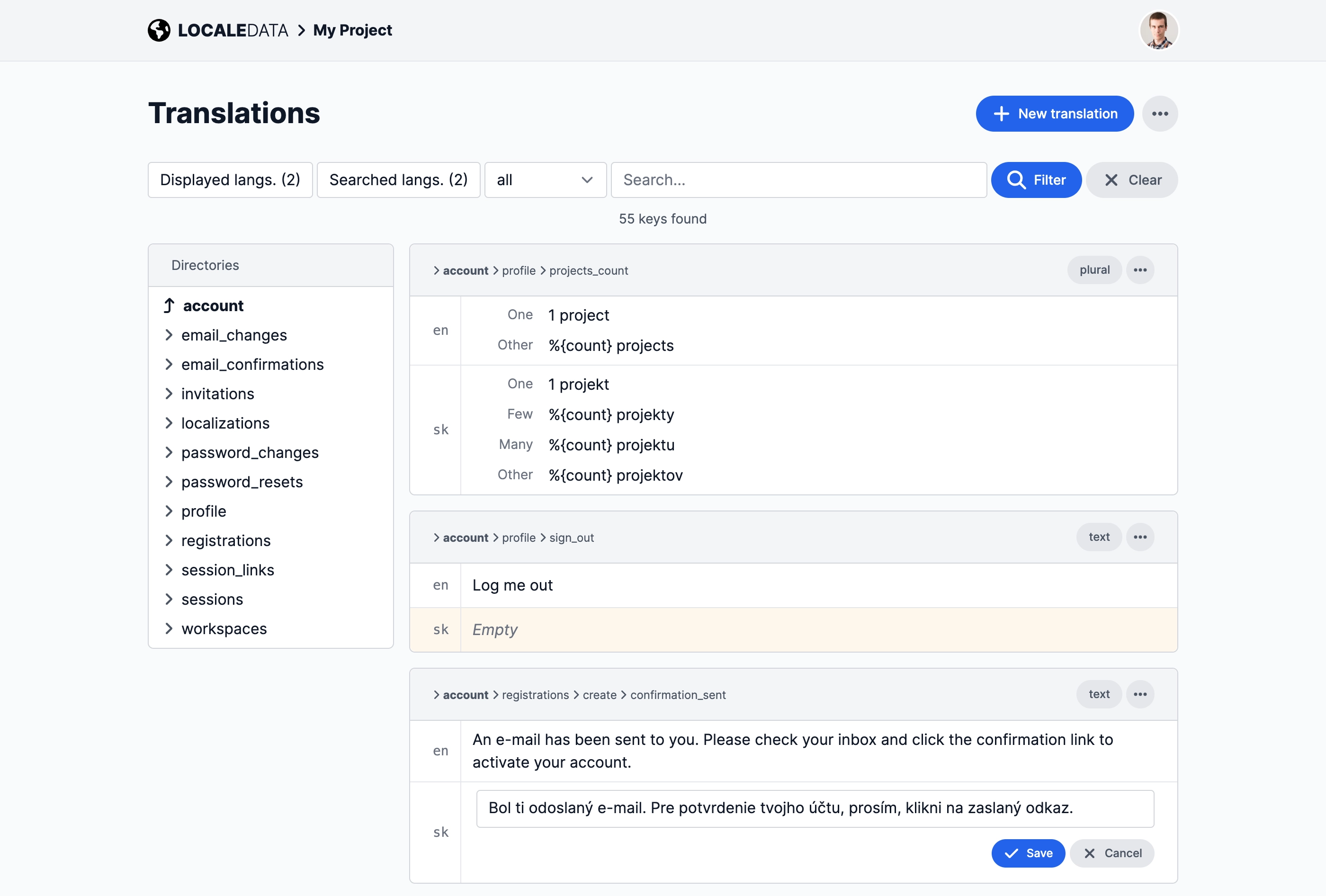Click the three-dot menu next to sign_out
Image resolution: width=1326 pixels, height=896 pixels.
point(1140,537)
